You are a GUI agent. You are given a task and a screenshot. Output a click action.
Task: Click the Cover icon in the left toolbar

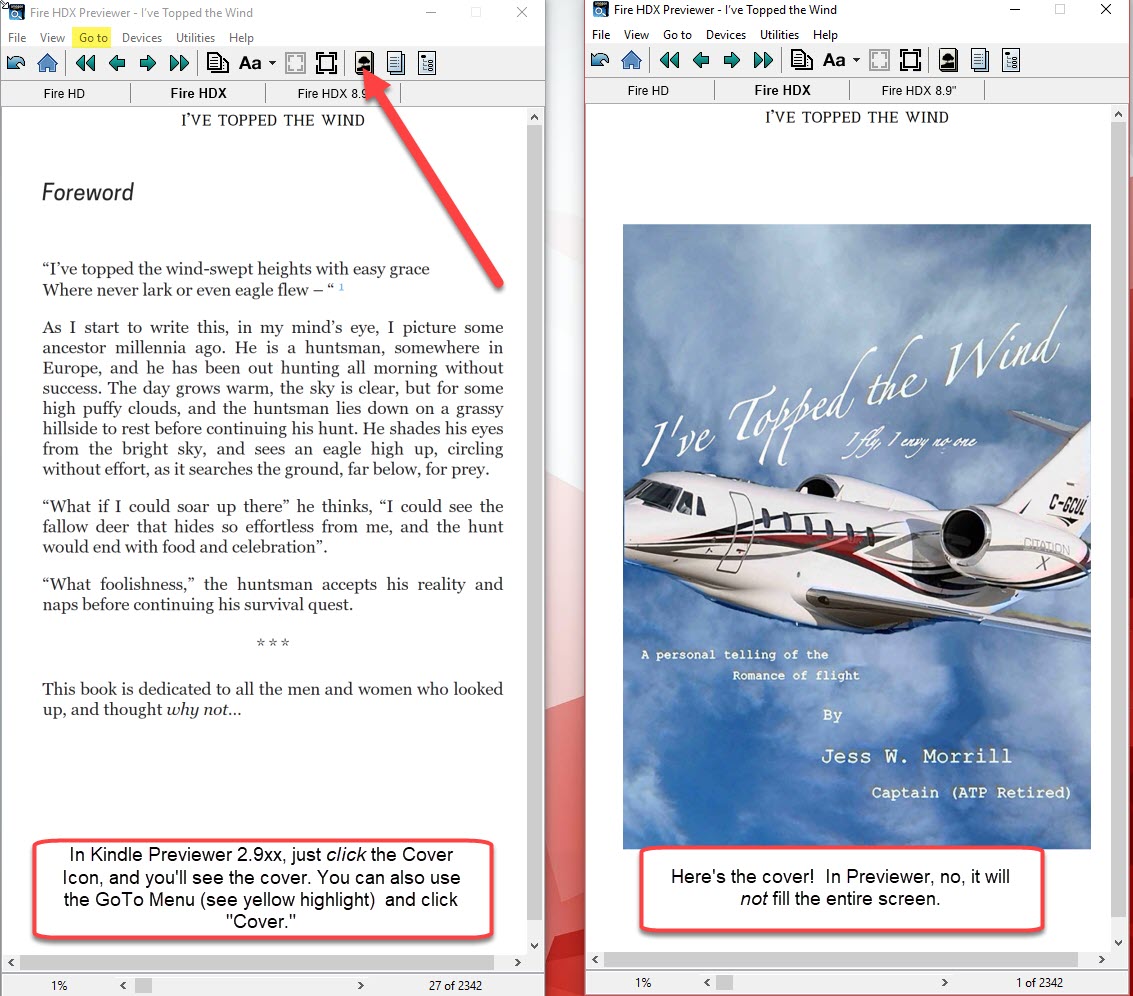coord(363,62)
